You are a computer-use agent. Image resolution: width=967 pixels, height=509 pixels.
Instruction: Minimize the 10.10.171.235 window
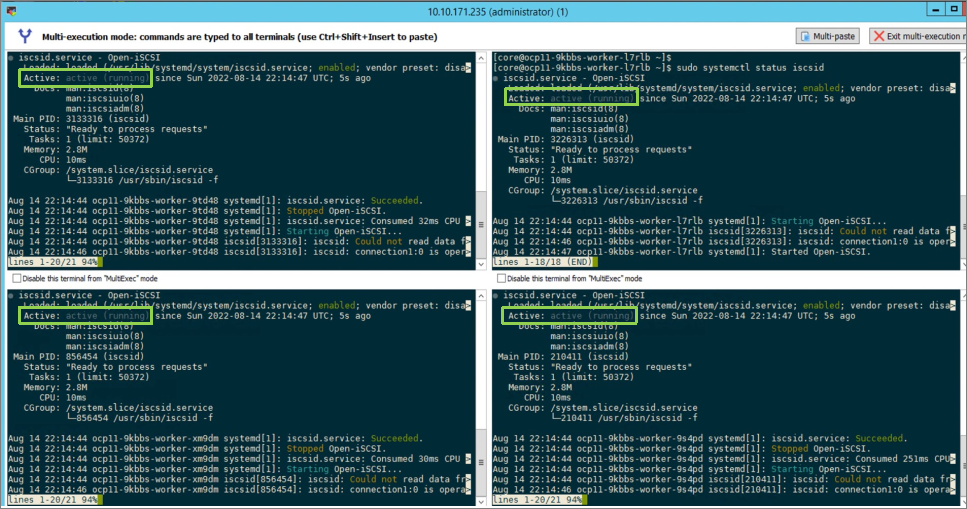[x=936, y=9]
